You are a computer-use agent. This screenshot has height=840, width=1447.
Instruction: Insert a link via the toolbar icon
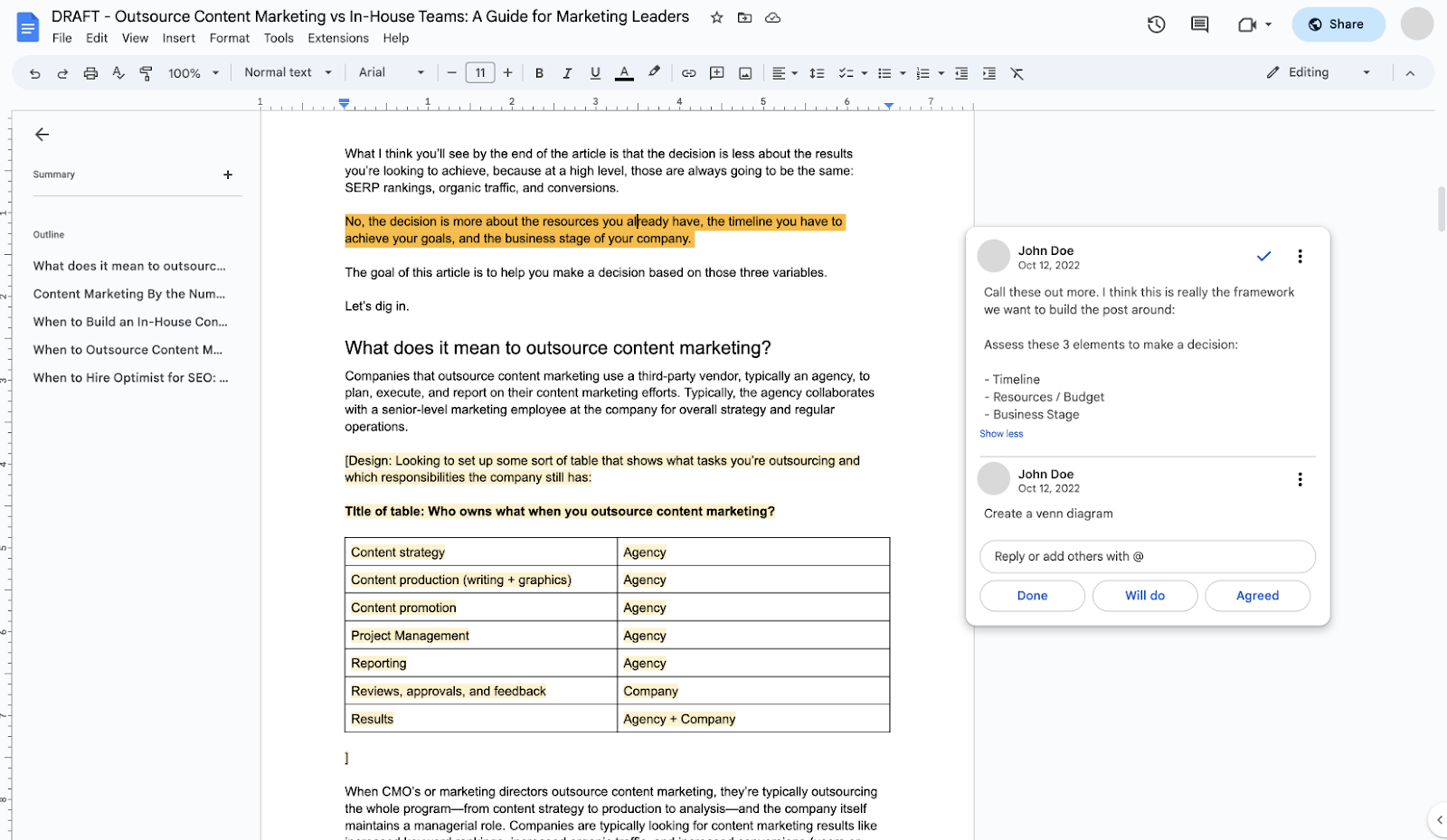coord(688,72)
